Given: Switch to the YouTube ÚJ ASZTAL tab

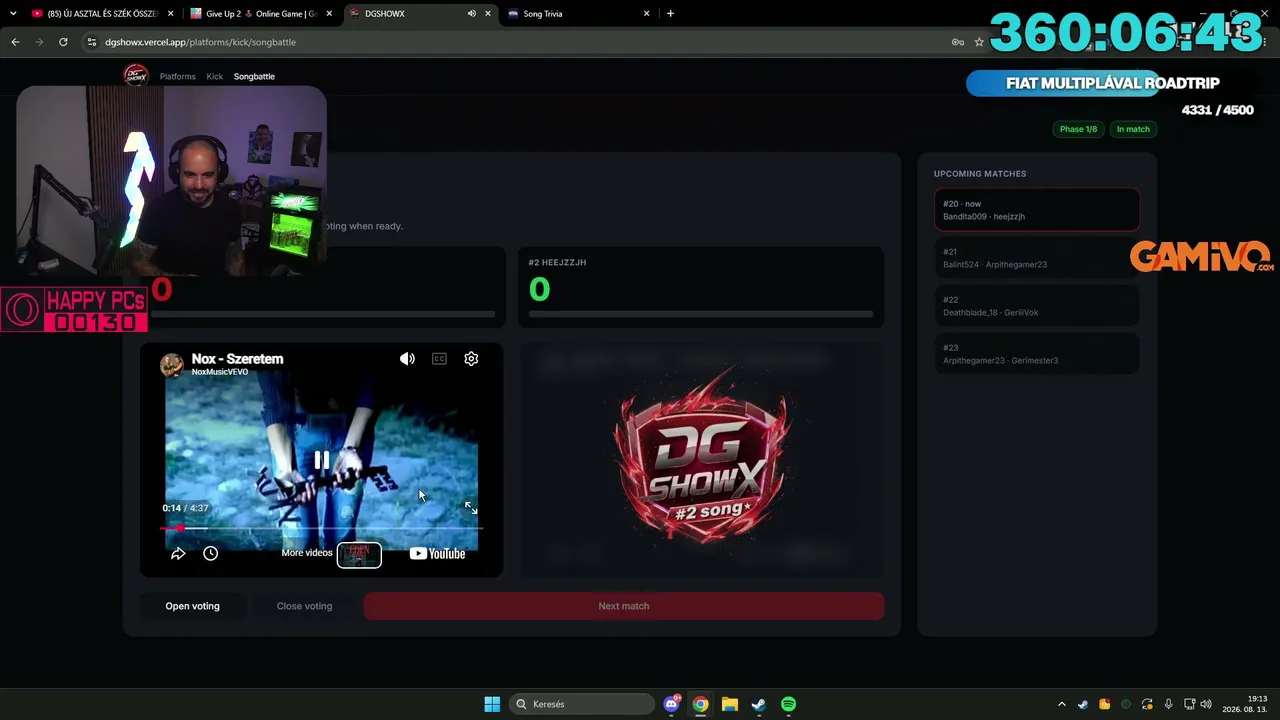Looking at the screenshot, I should click(102, 14).
